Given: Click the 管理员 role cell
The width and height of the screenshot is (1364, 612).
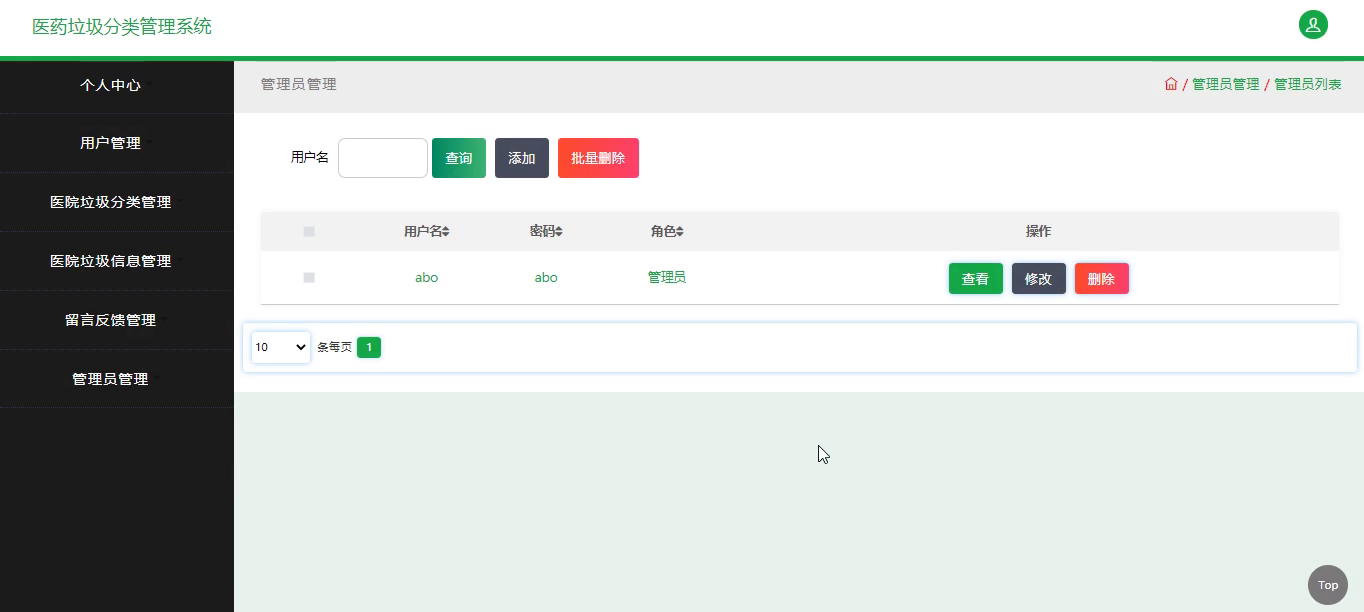Looking at the screenshot, I should (x=667, y=278).
